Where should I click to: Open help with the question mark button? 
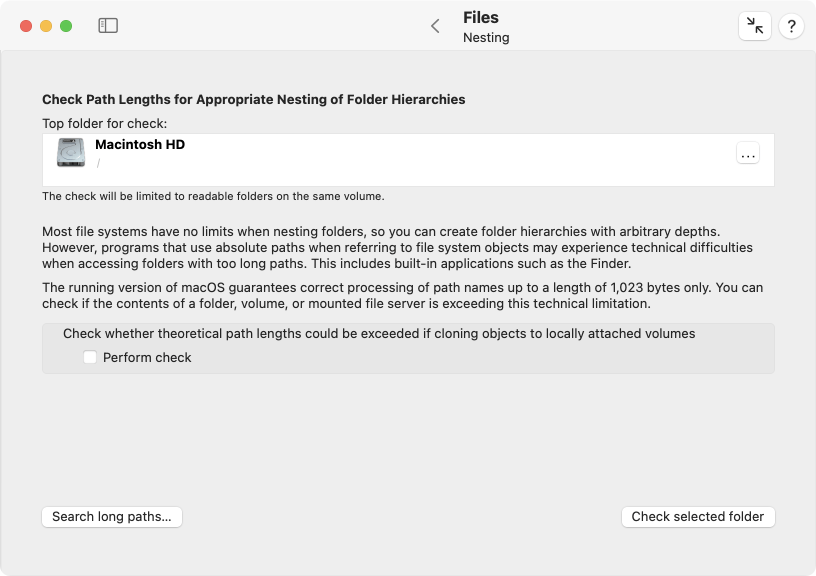point(791,25)
